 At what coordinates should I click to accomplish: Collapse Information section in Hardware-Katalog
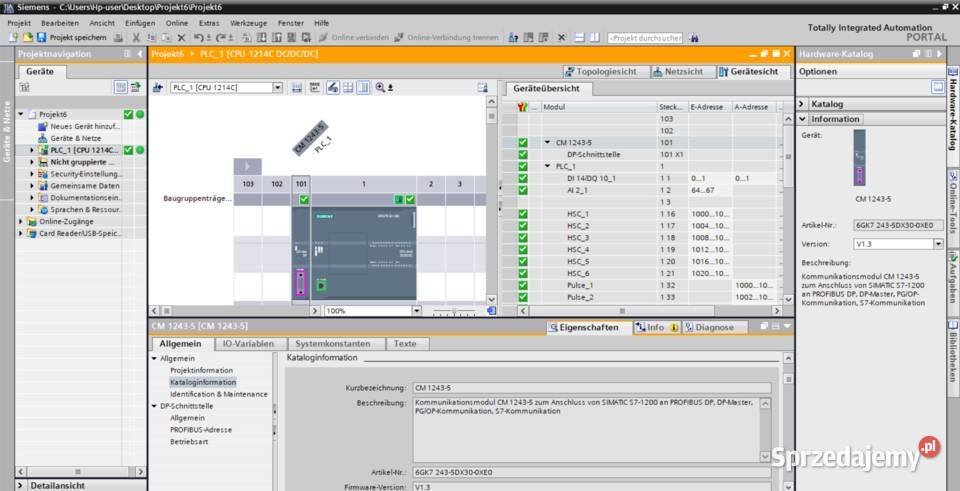coord(803,119)
